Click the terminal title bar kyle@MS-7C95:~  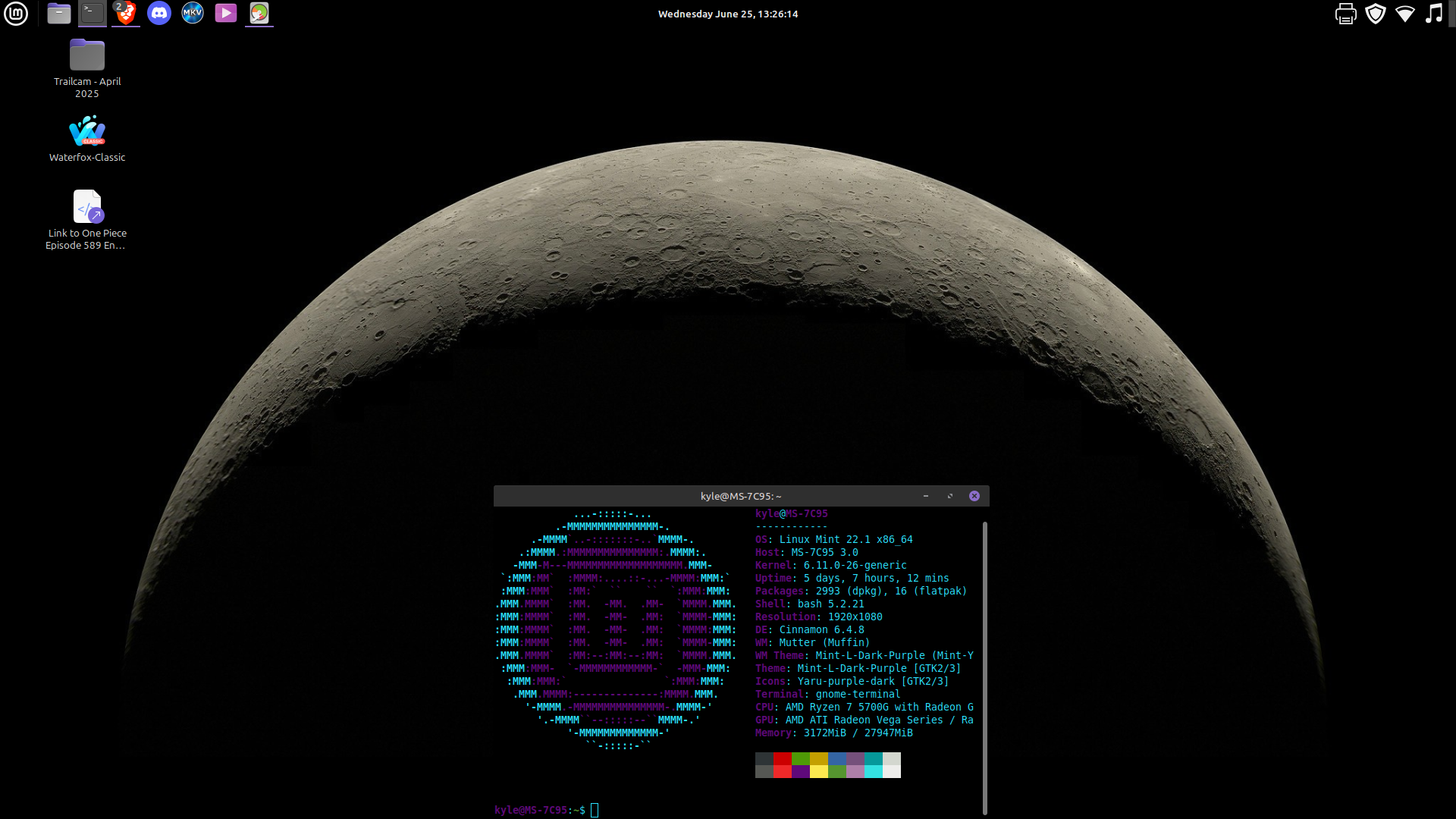[741, 496]
